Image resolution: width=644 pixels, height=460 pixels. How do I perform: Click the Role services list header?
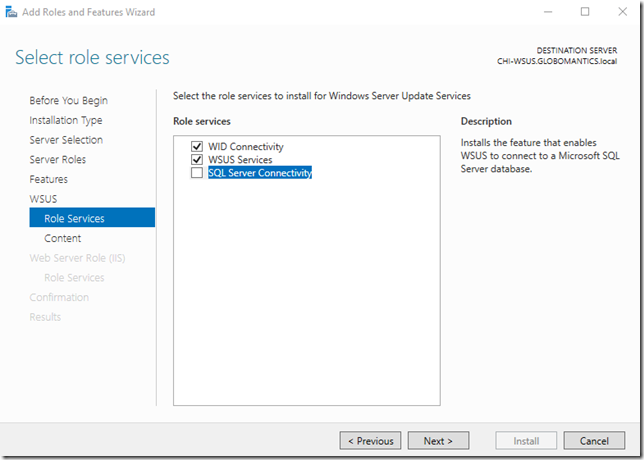(x=202, y=121)
